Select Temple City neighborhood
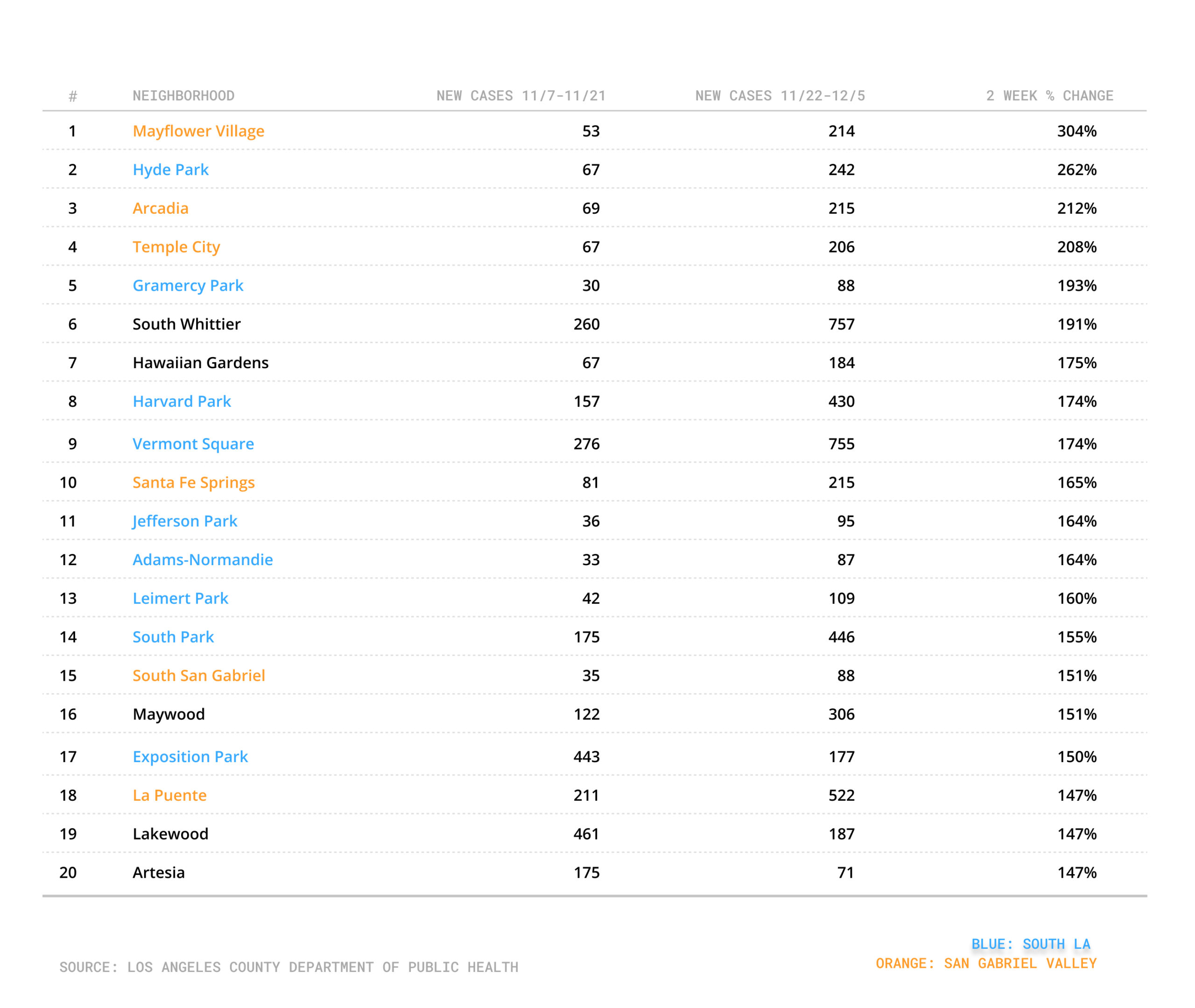This screenshot has height=1008, width=1195. click(176, 247)
